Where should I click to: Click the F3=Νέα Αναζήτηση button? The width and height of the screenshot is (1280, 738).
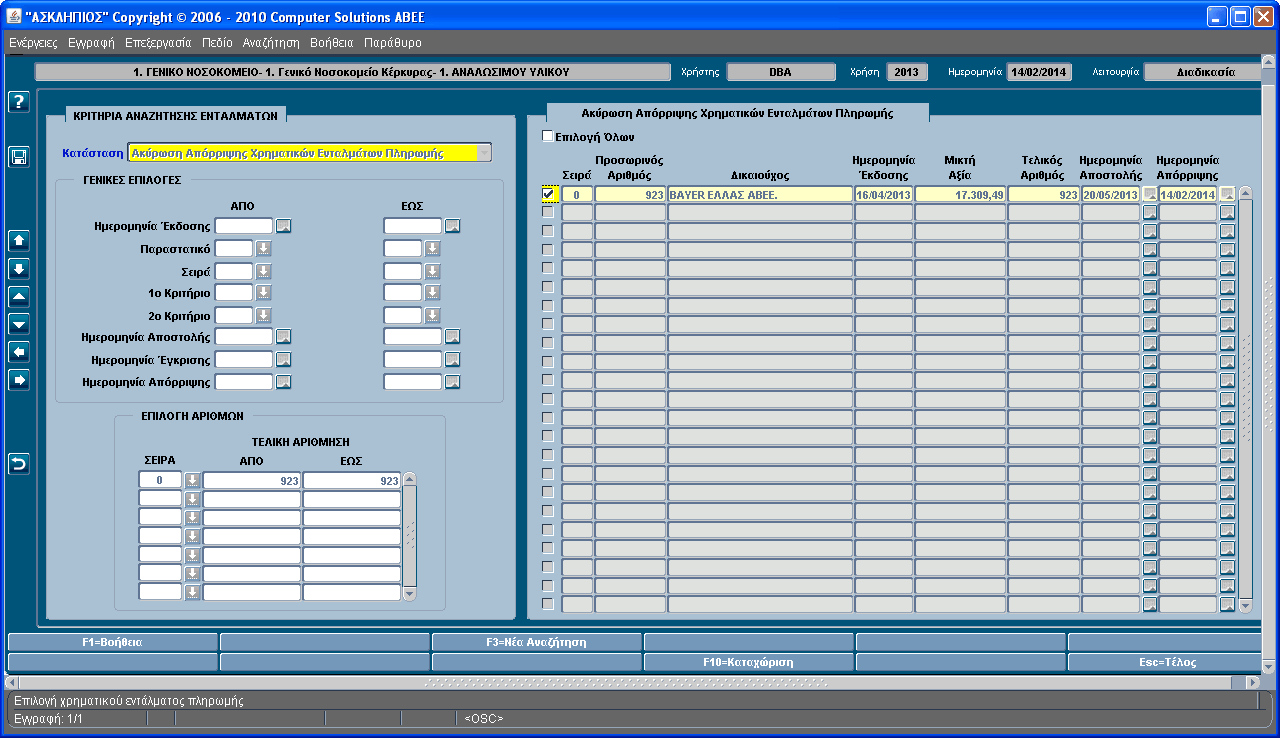(x=537, y=642)
